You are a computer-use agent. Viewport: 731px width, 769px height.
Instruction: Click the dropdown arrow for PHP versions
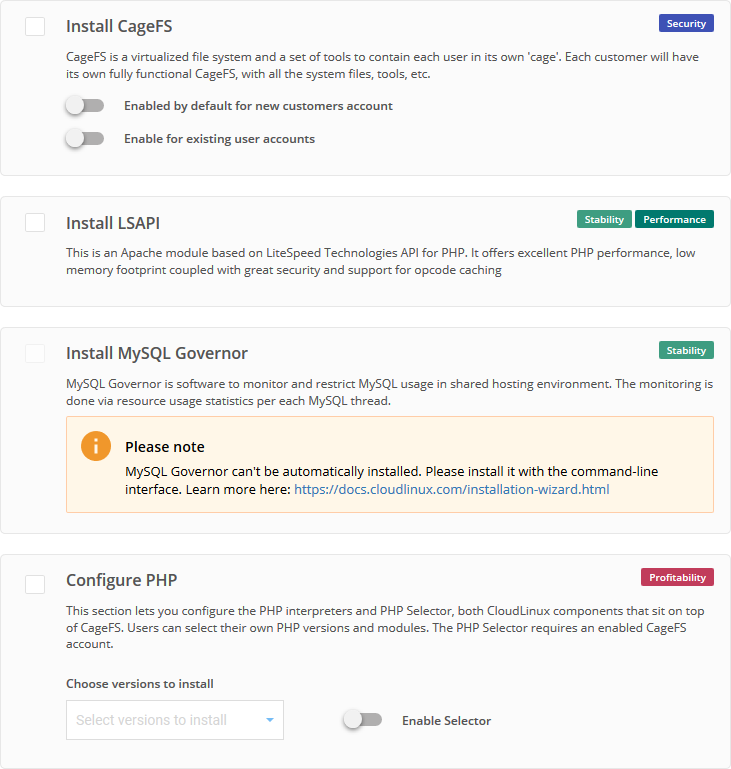click(x=270, y=720)
